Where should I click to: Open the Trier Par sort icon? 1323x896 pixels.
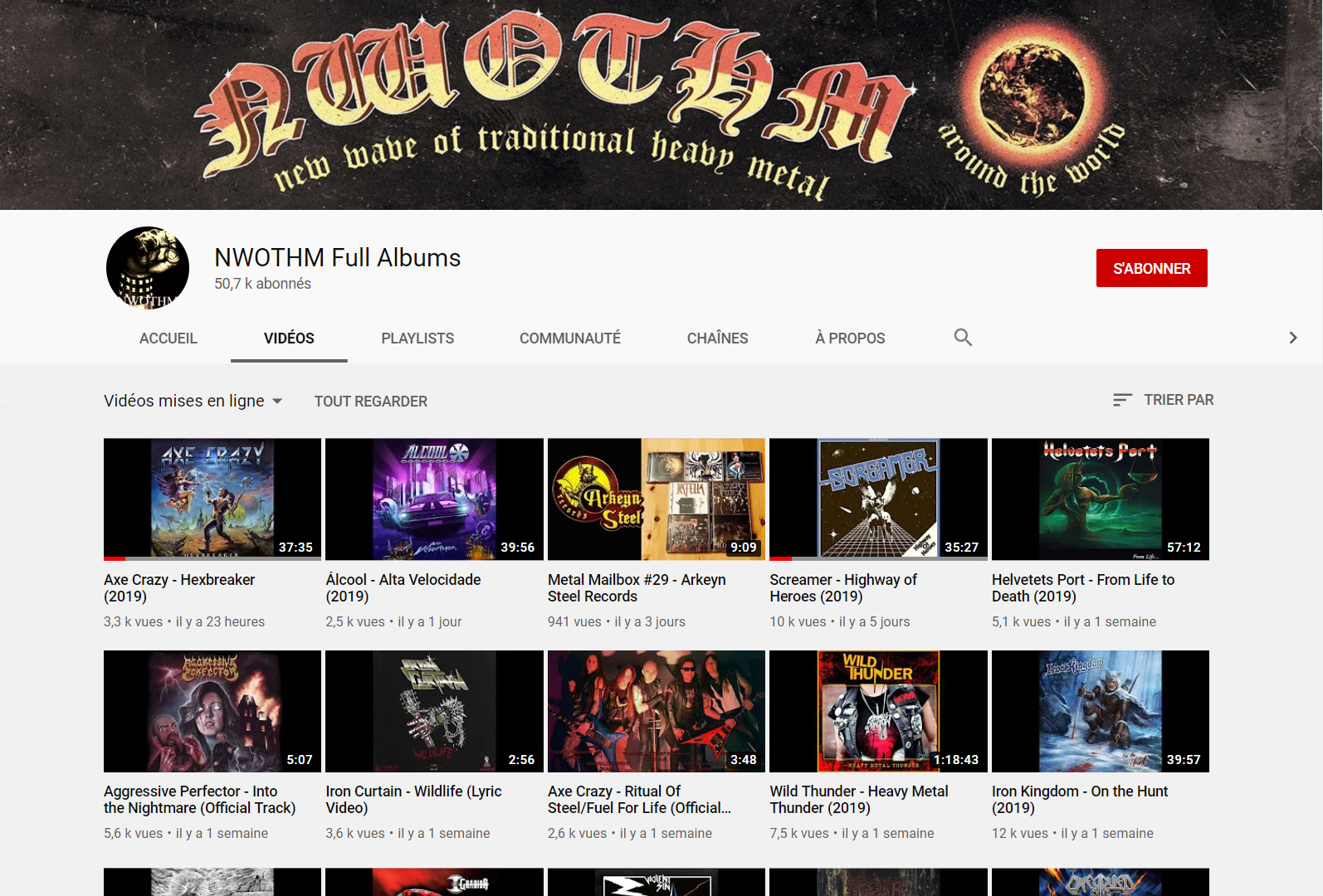[x=1122, y=400]
